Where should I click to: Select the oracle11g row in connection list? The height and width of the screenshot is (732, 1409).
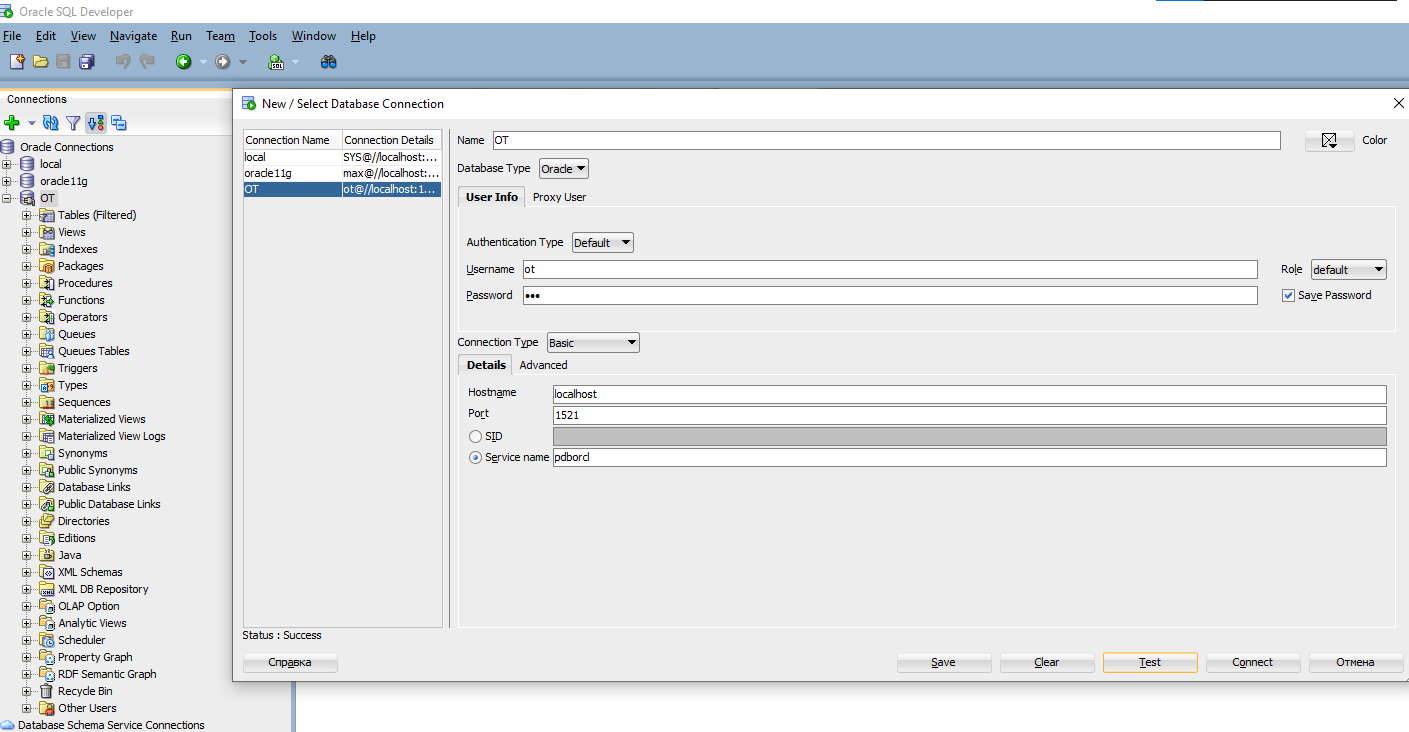pos(342,173)
